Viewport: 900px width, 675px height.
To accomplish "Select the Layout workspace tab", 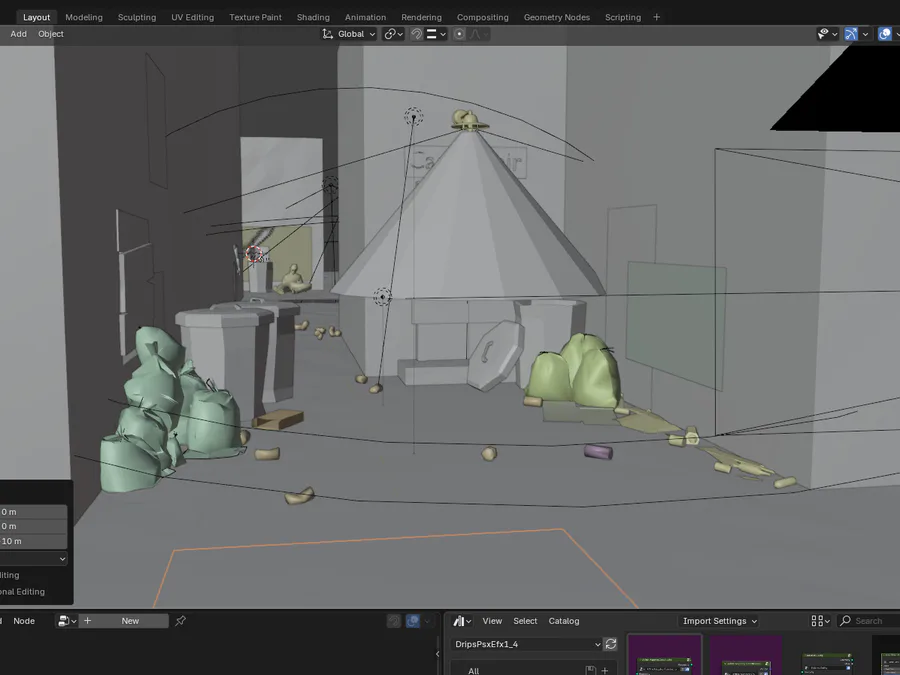I will [x=36, y=17].
